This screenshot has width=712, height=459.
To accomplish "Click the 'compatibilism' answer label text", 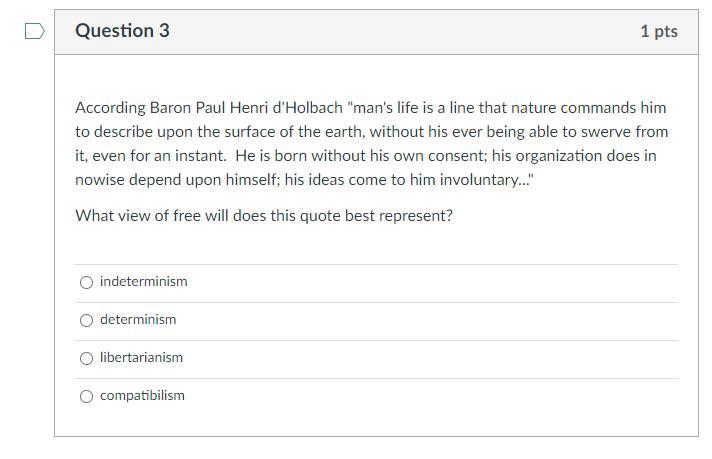I will 142,396.
